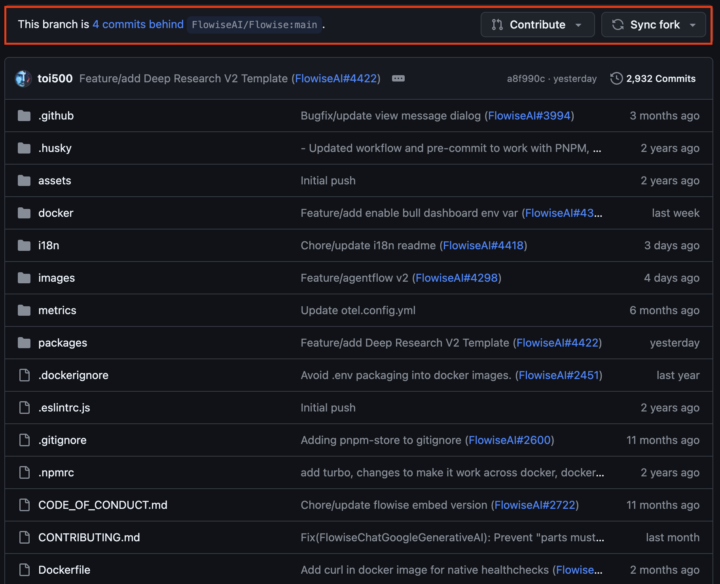
Task: Click the Contribute pull request icon
Action: tap(497, 25)
